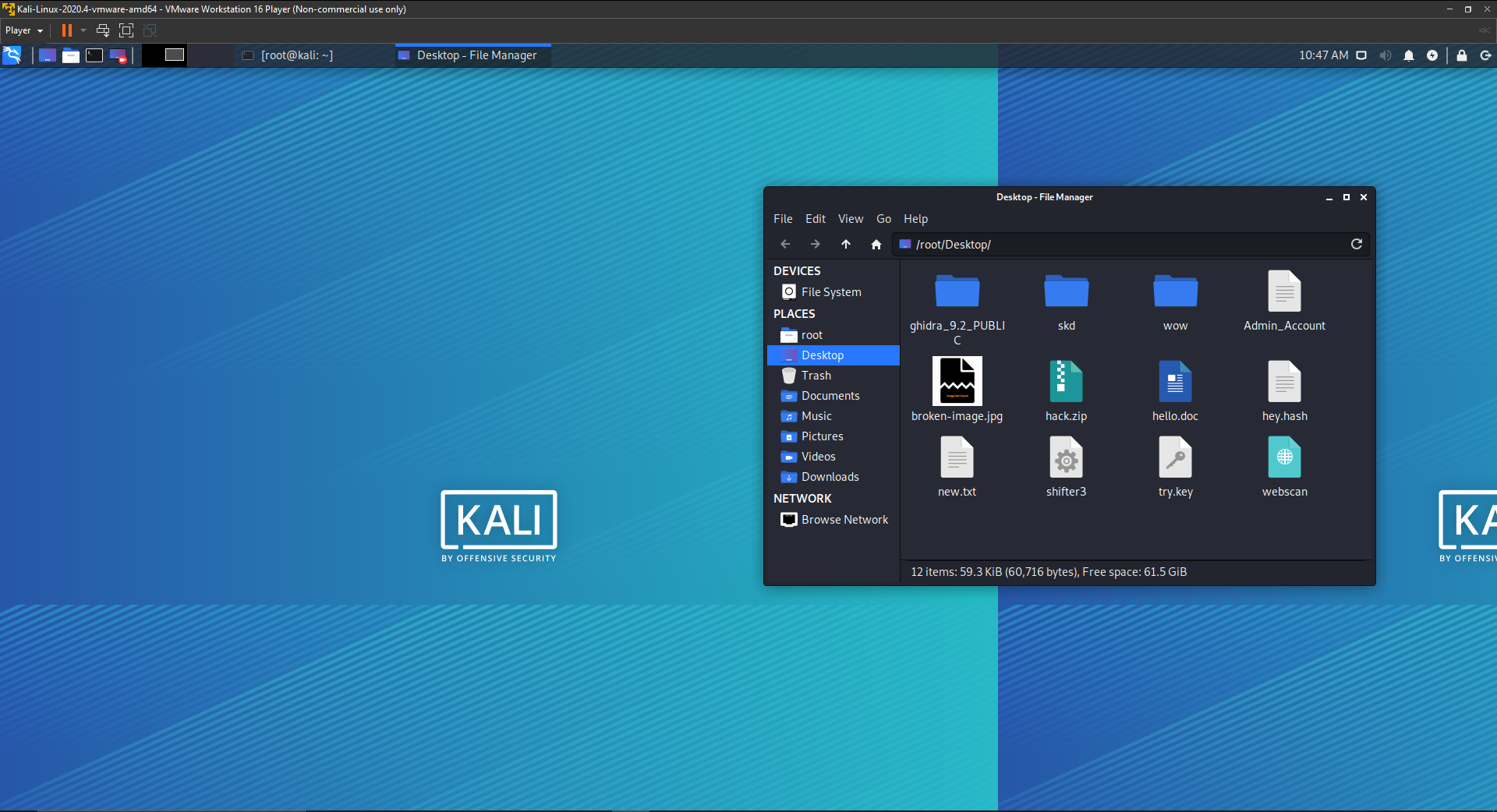Select the try.key file icon
Image resolution: width=1497 pixels, height=812 pixels.
[1175, 458]
